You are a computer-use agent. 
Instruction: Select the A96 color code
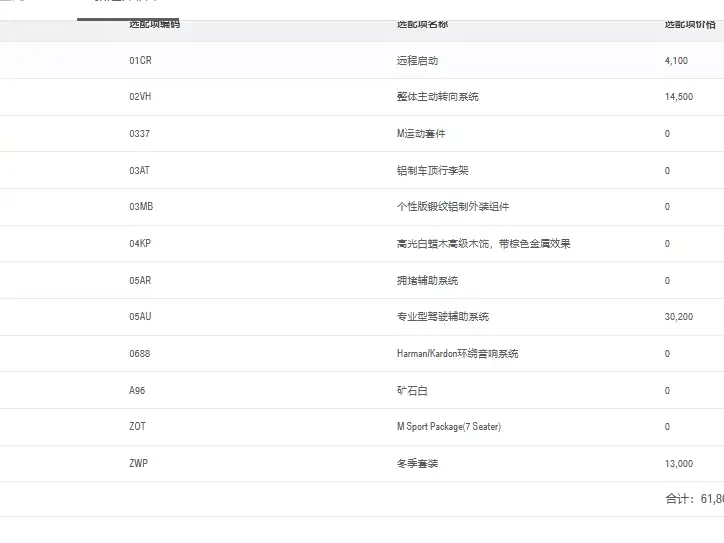(137, 390)
